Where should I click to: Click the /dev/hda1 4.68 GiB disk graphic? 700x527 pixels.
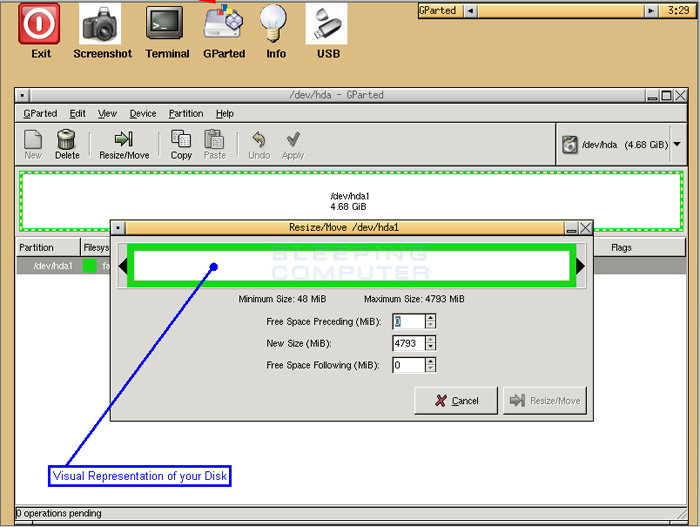coord(350,201)
